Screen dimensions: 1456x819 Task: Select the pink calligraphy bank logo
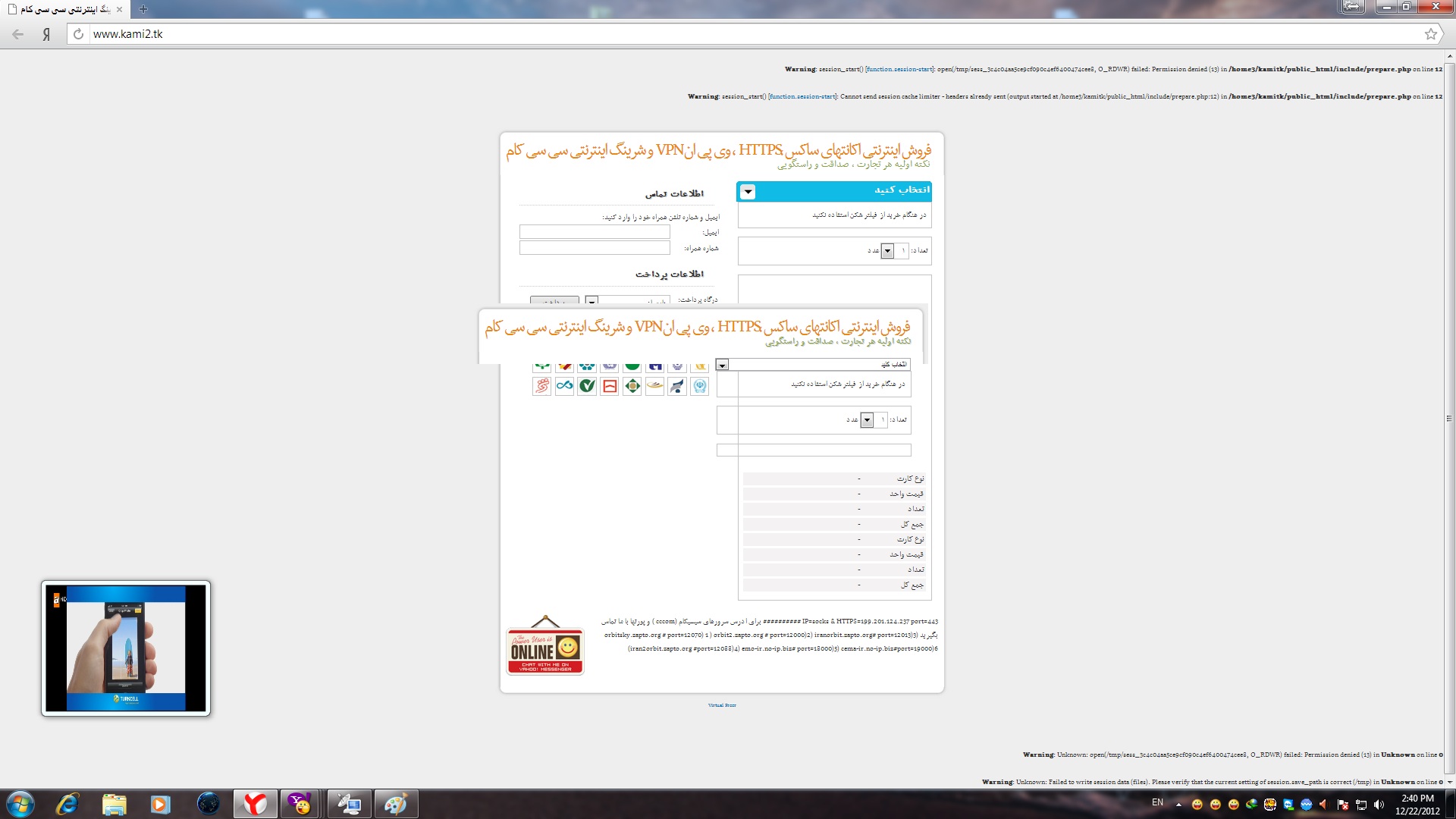click(x=541, y=386)
